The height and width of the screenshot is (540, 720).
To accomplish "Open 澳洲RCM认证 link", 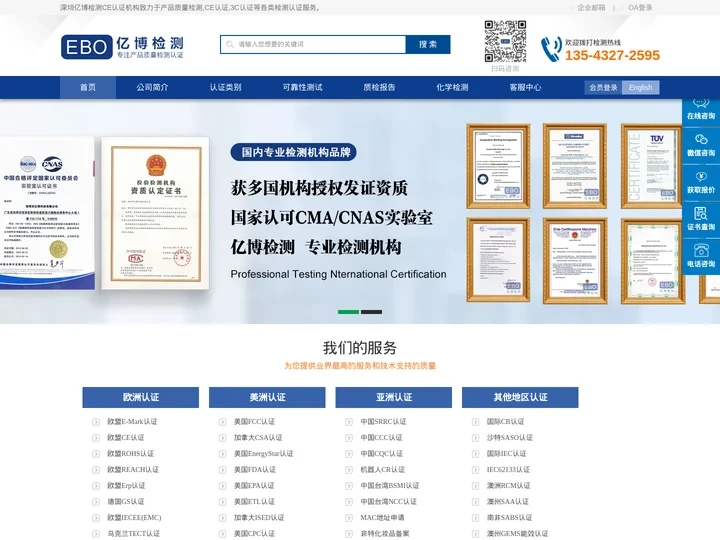I will coord(508,486).
